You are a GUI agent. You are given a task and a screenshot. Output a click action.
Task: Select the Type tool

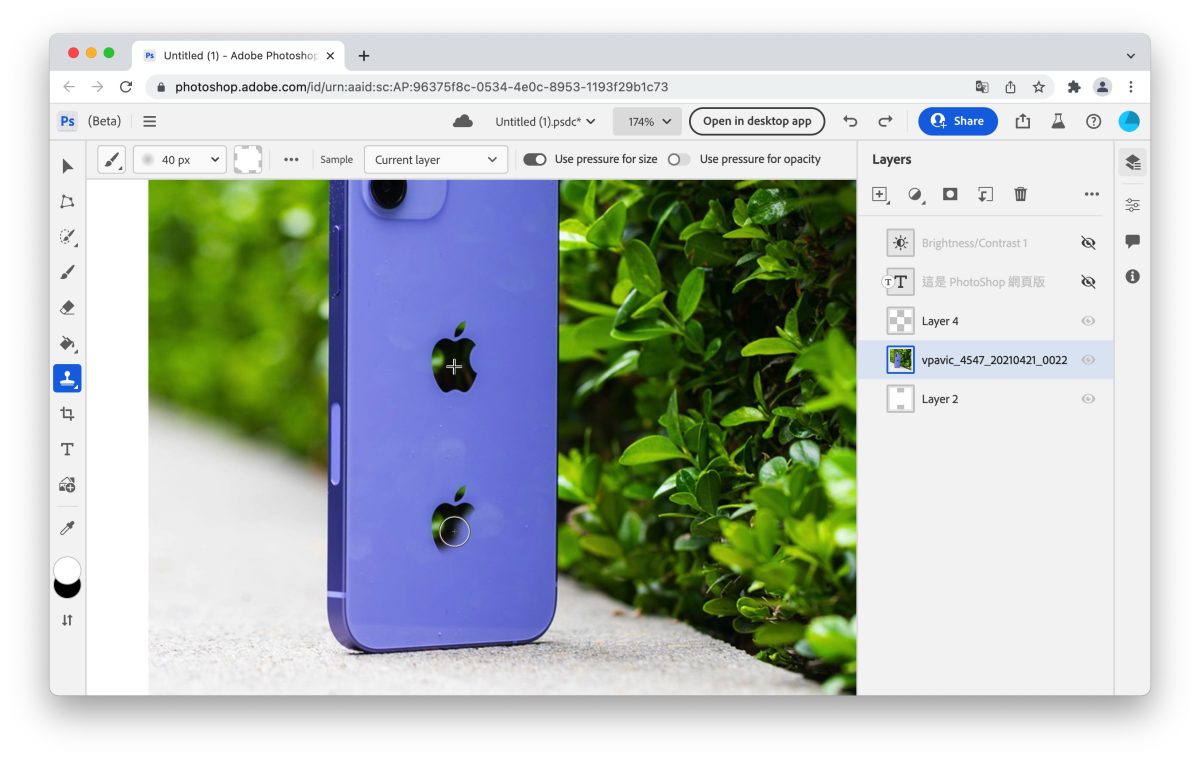point(67,449)
